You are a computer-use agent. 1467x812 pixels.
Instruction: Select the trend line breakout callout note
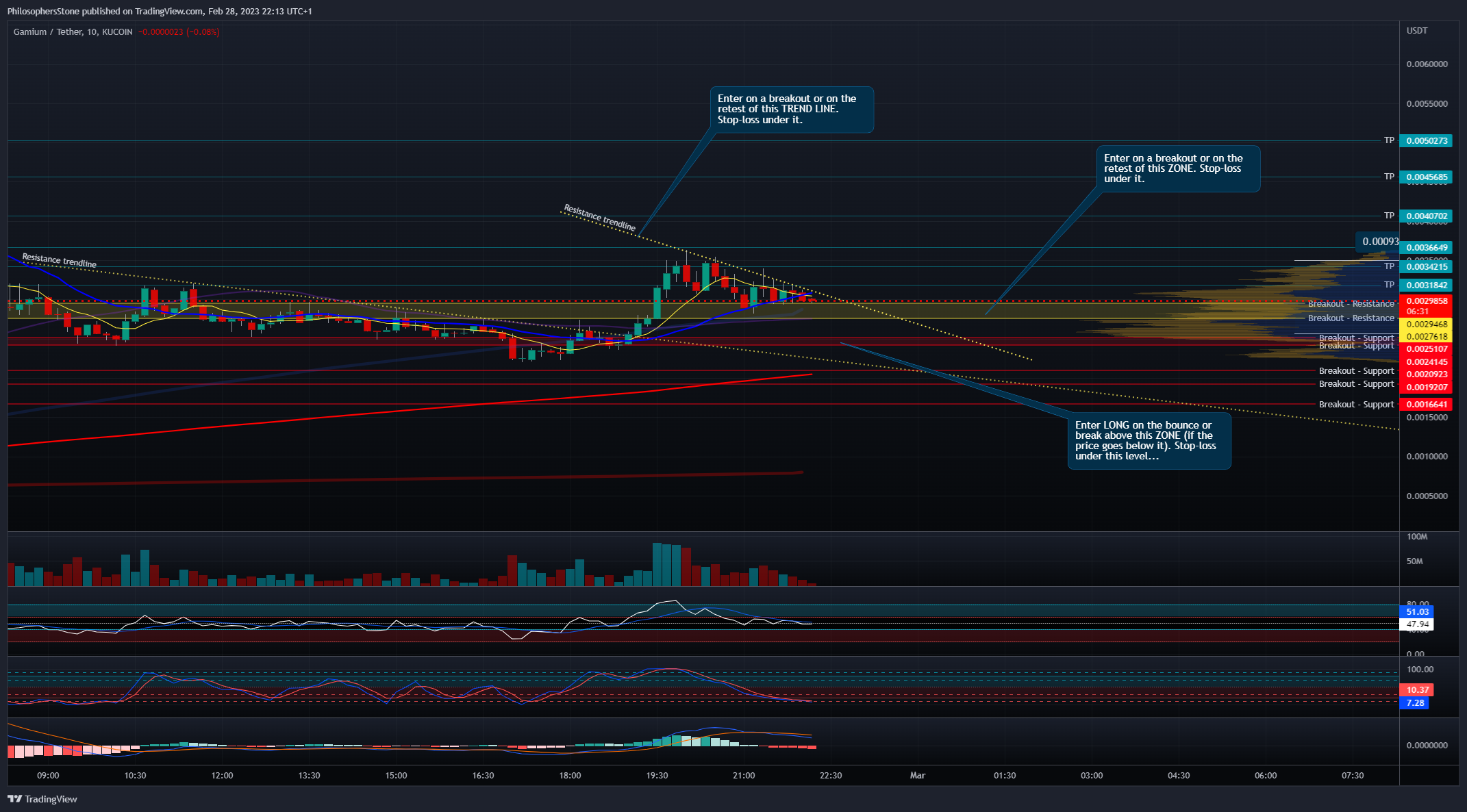[792, 110]
